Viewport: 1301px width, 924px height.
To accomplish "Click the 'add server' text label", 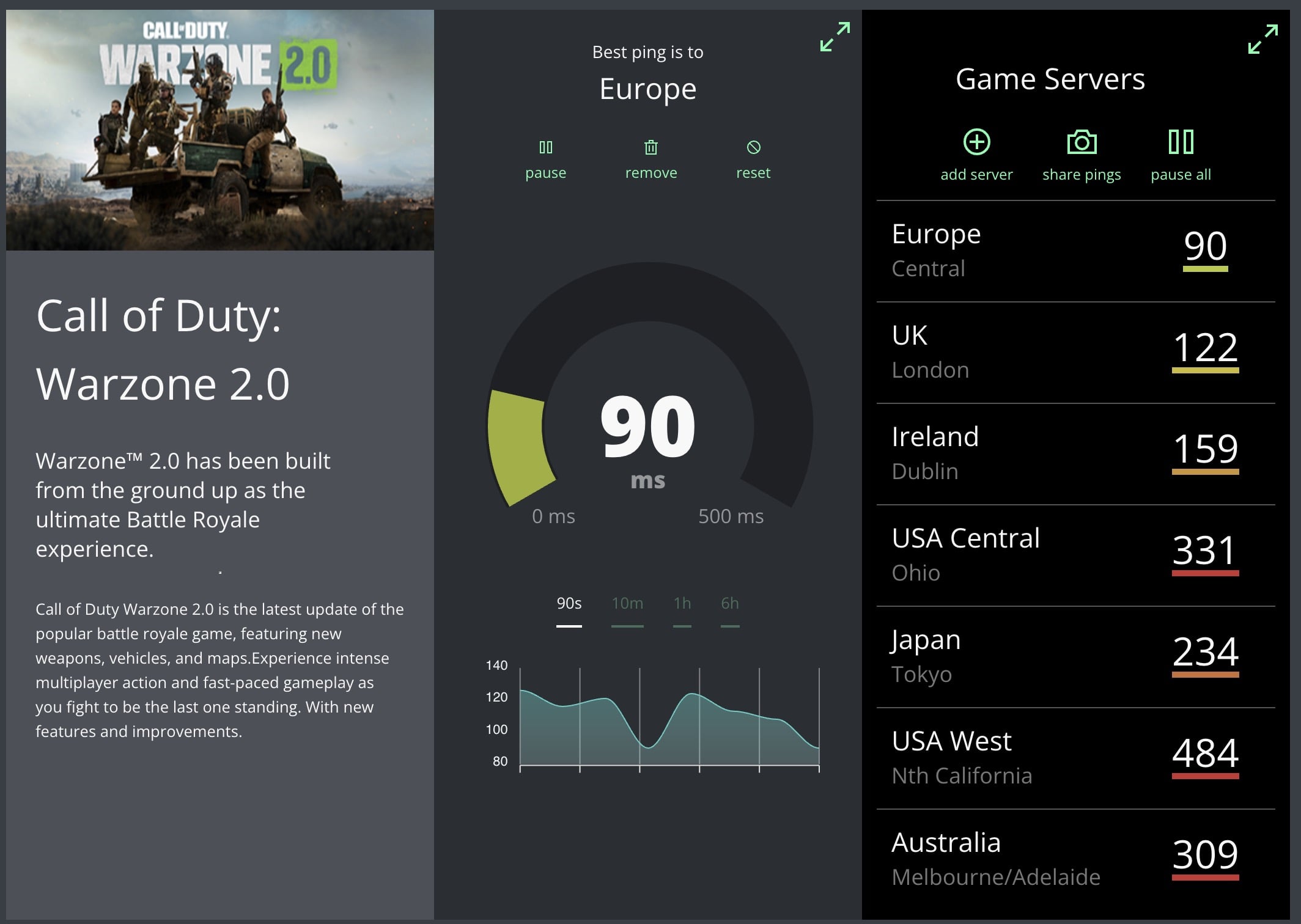I will click(976, 175).
